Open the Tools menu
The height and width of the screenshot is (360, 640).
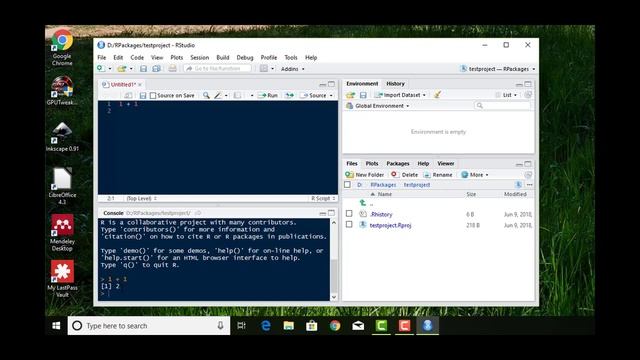coord(291,58)
